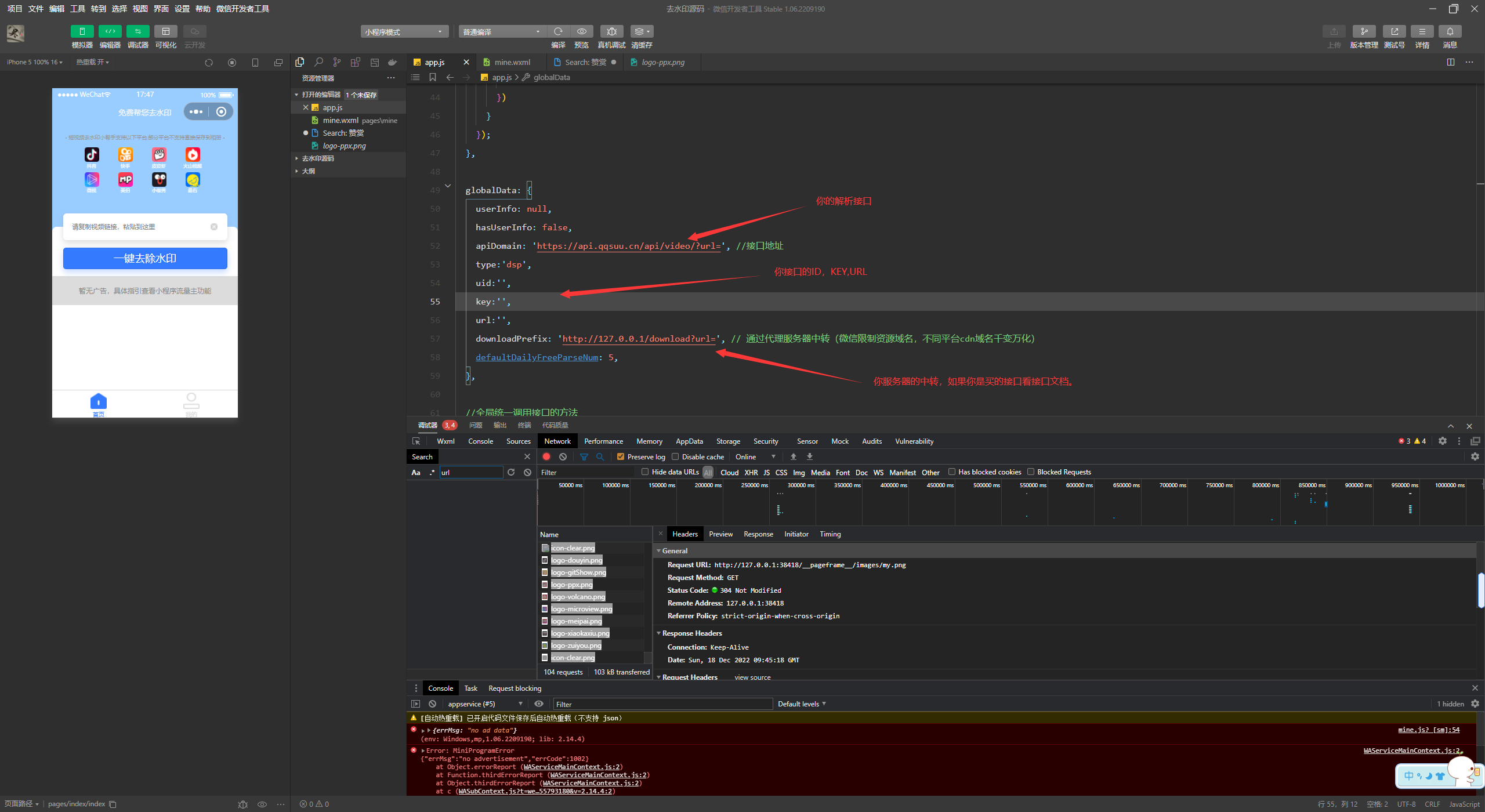Select the element inspector cursor icon
1485x812 pixels.
tap(416, 441)
